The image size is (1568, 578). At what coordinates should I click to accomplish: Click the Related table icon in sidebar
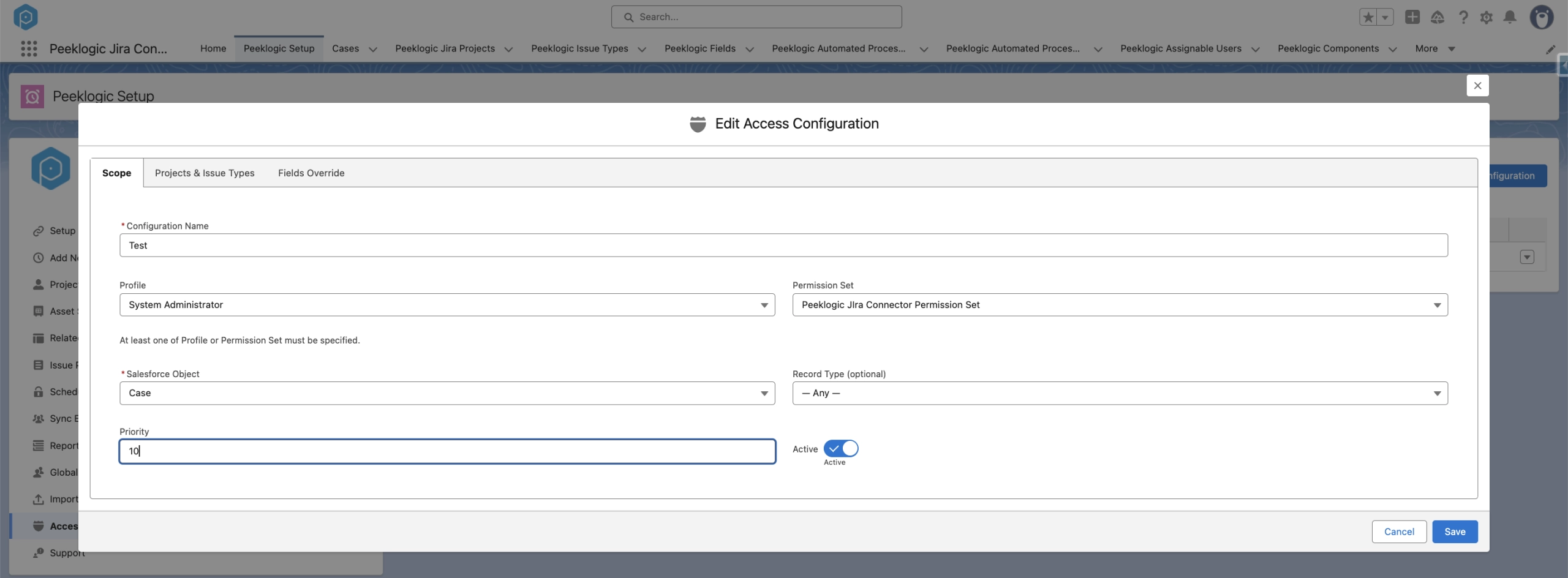pyautogui.click(x=39, y=338)
